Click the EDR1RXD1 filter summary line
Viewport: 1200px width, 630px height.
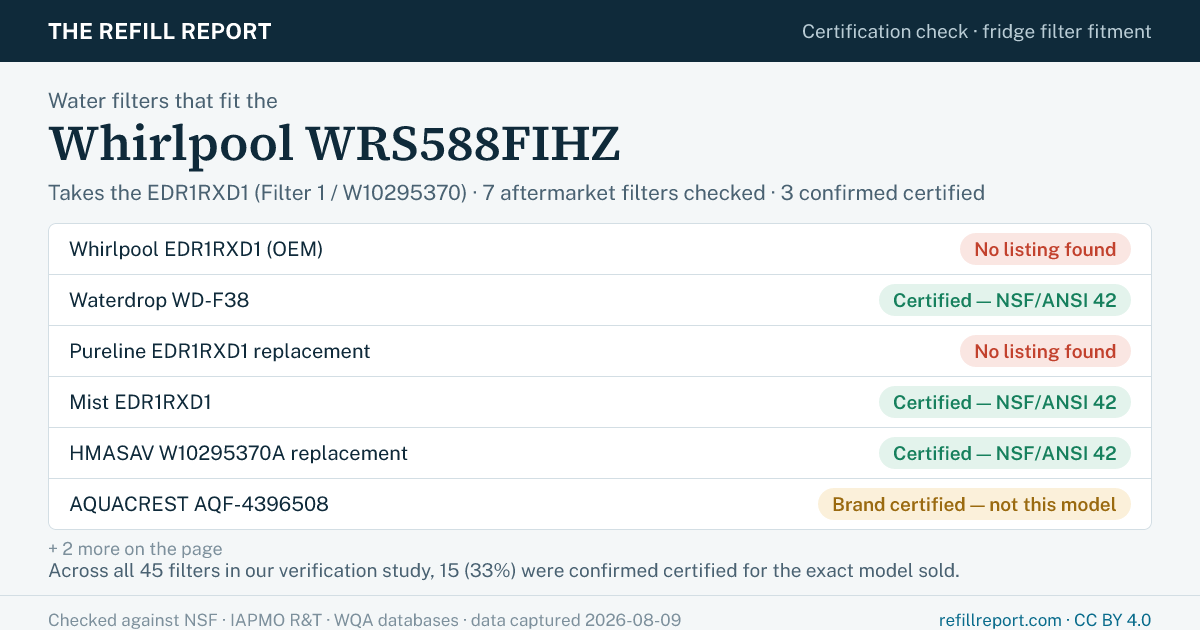[516, 192]
